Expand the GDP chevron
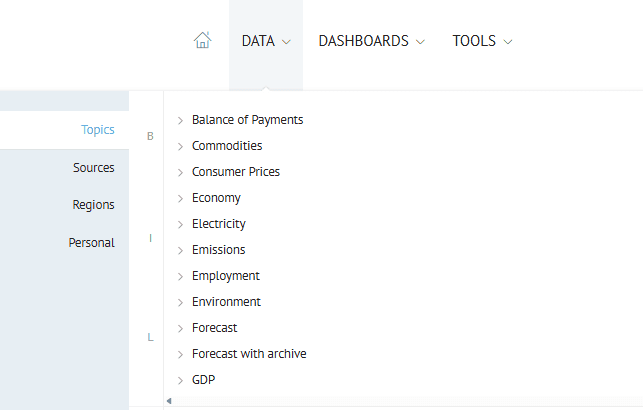This screenshot has height=410, width=643. click(x=180, y=381)
